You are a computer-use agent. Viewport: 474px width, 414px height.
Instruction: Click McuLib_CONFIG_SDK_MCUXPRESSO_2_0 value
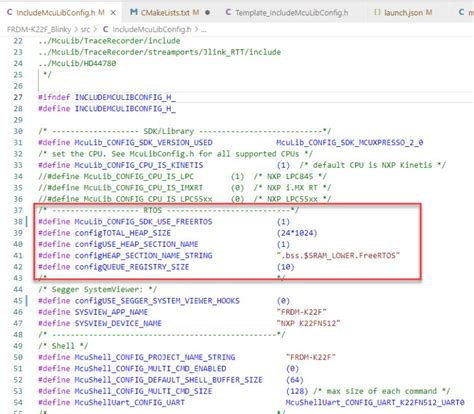coord(350,142)
